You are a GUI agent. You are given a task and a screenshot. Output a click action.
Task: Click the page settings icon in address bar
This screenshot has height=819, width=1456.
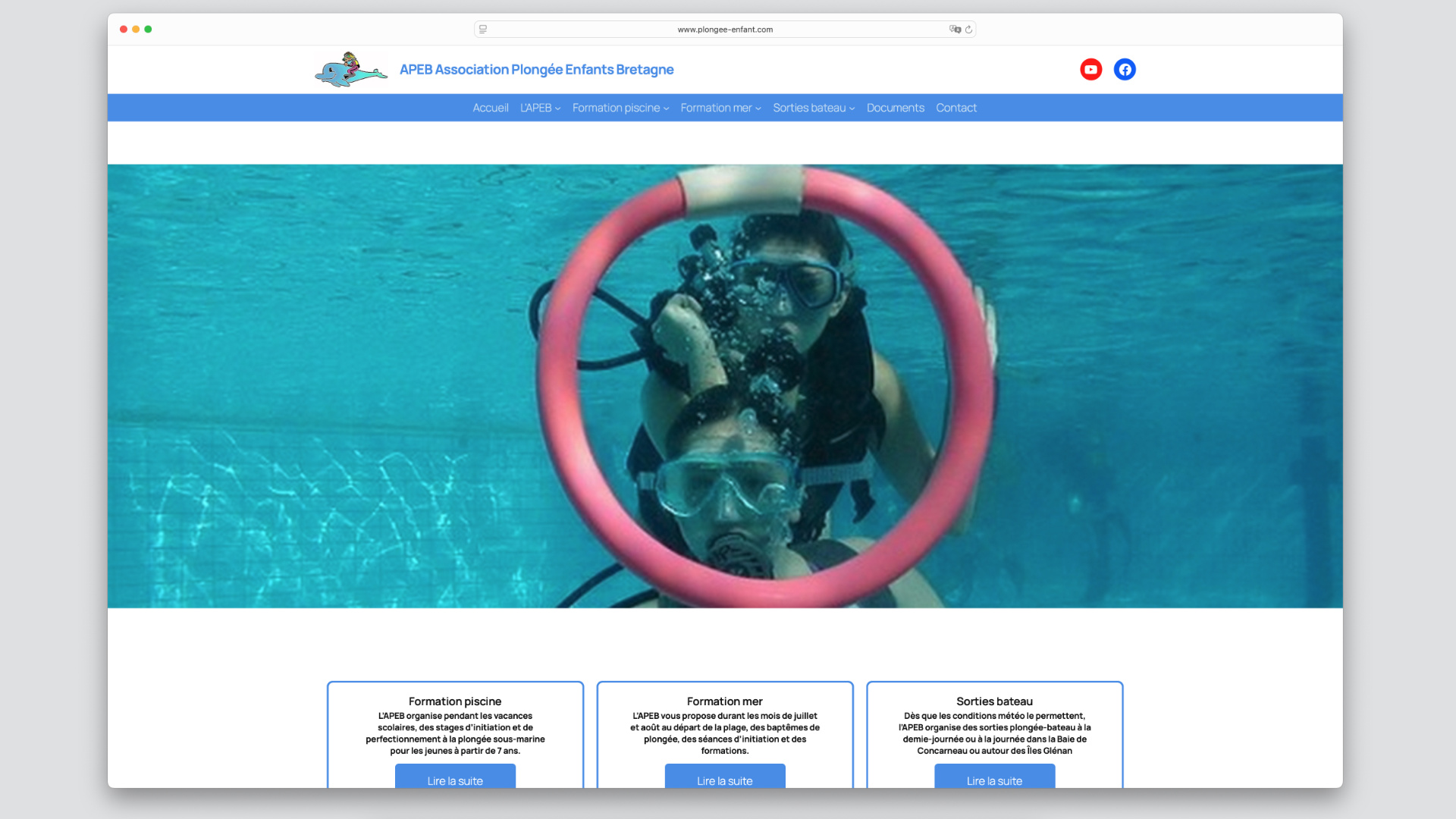click(483, 30)
